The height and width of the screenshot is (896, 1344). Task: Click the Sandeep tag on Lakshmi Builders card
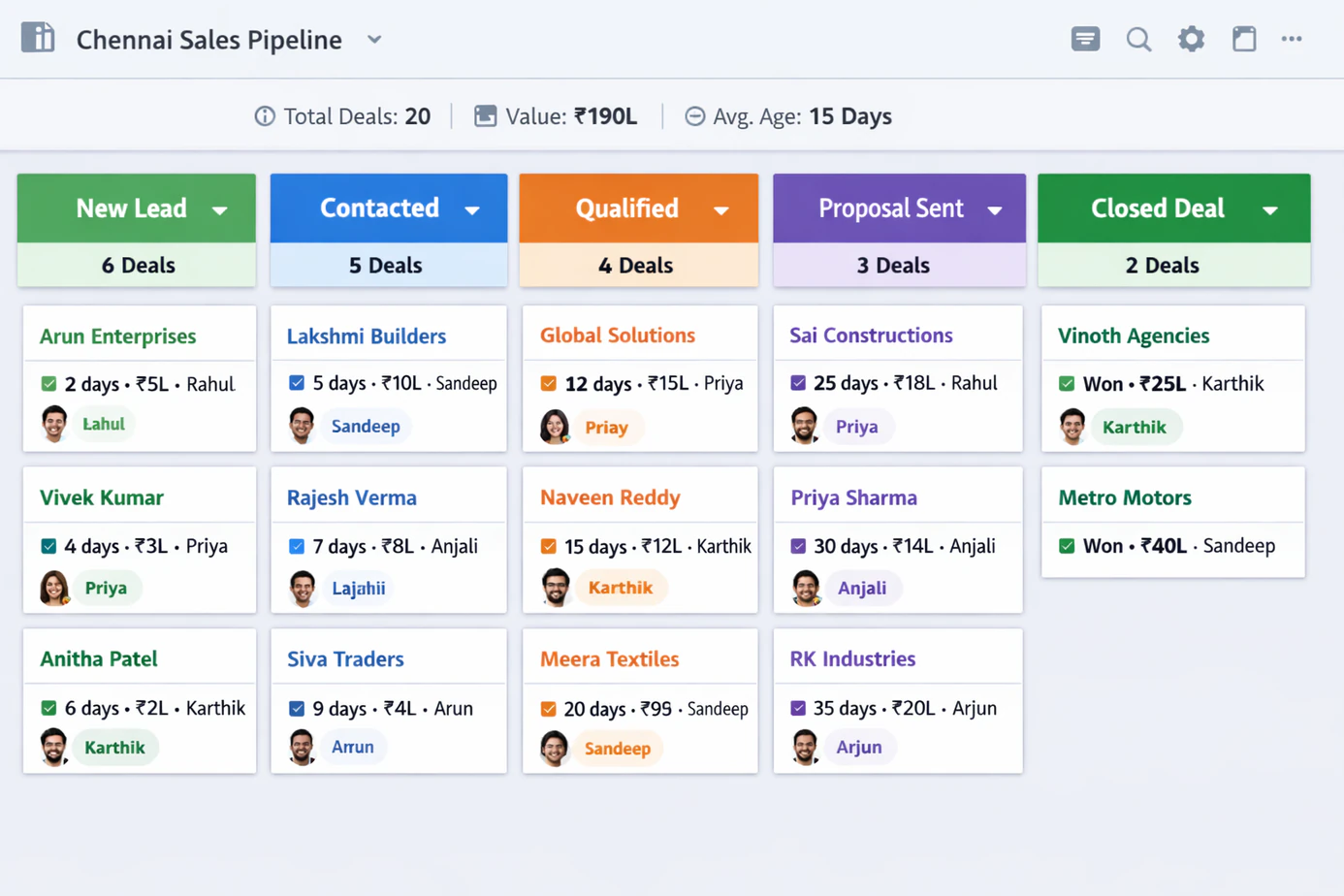[366, 427]
